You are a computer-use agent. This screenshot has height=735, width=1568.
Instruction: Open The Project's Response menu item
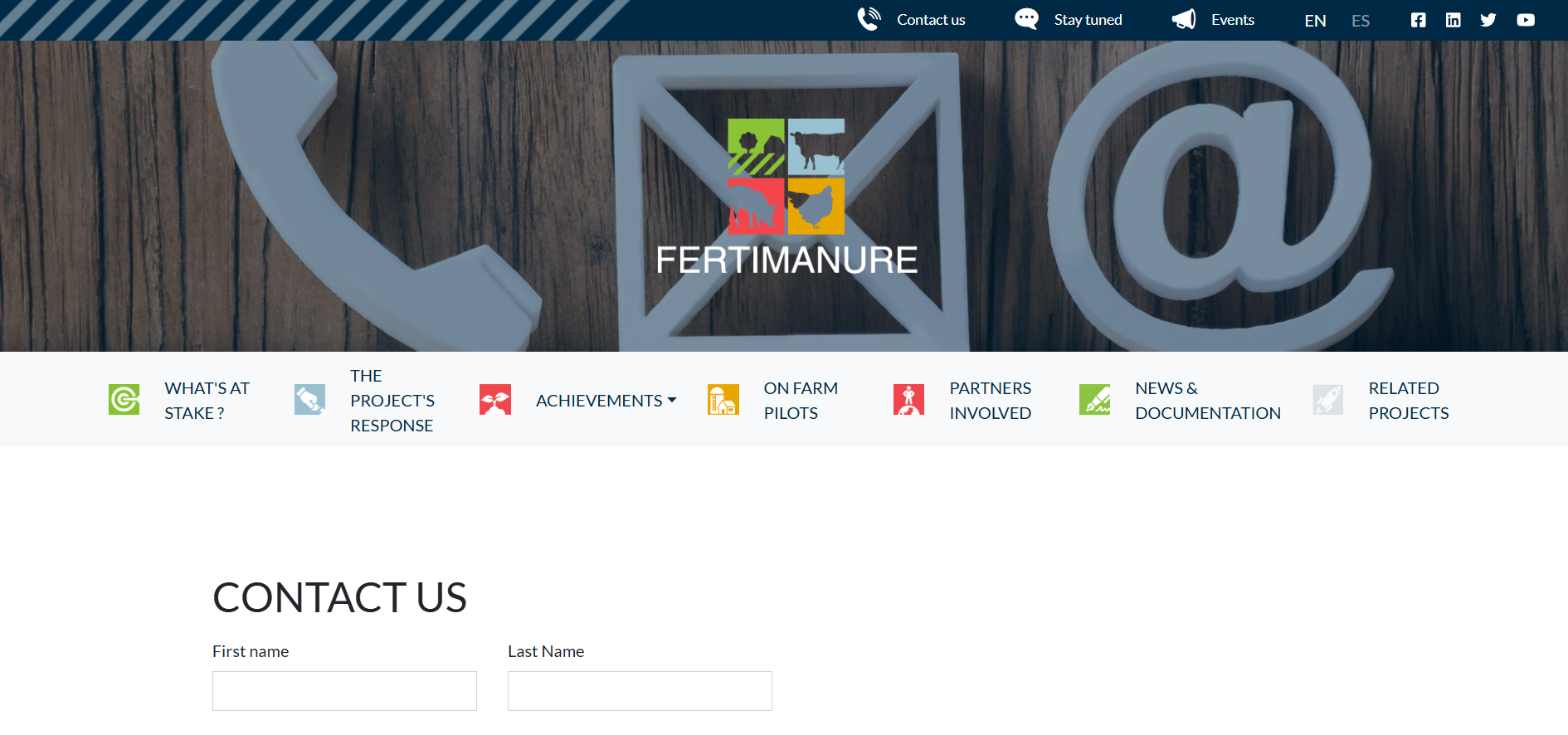coord(392,401)
